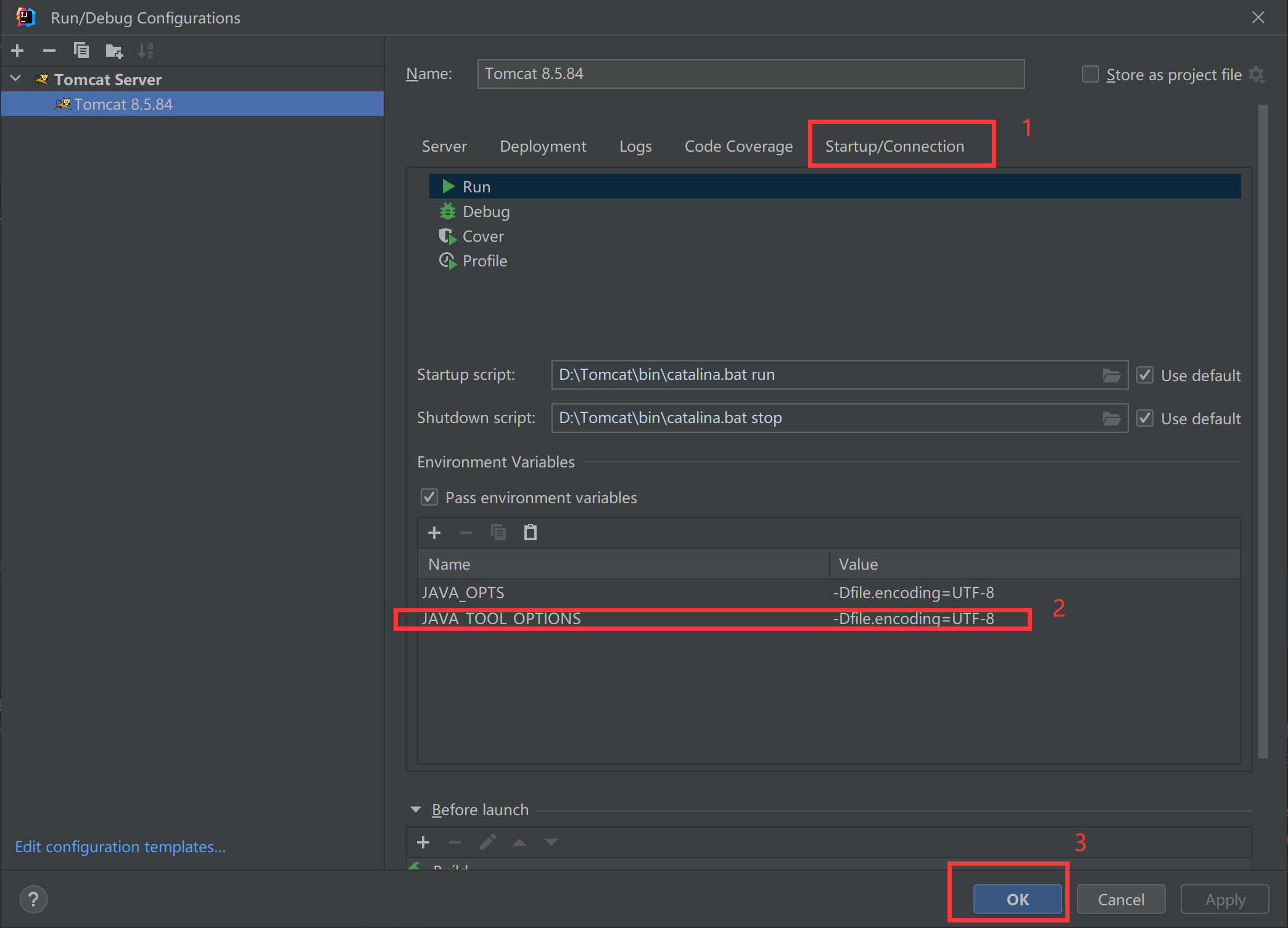
Task: Switch to the Deployment tab
Action: pyautogui.click(x=543, y=146)
